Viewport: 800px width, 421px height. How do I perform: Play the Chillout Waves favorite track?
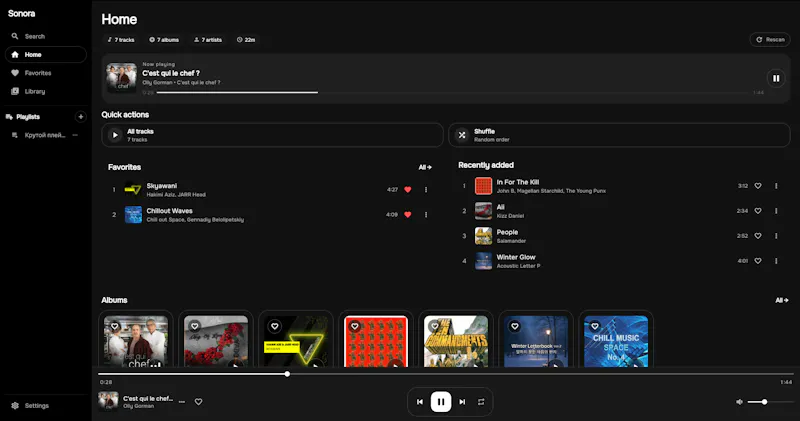[x=272, y=215]
